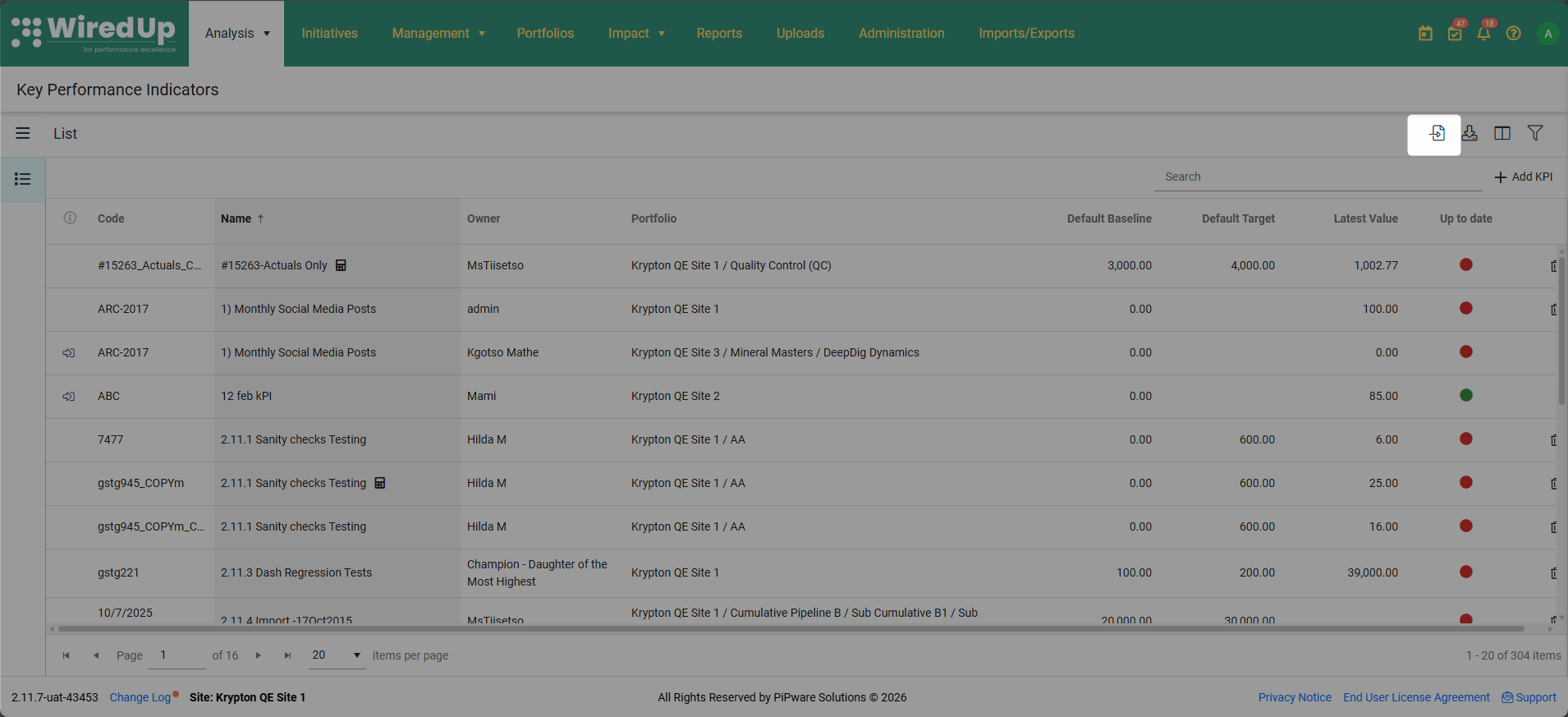Click the hamburger menu beside List
Screen dimensions: 1568x717
(x=23, y=133)
